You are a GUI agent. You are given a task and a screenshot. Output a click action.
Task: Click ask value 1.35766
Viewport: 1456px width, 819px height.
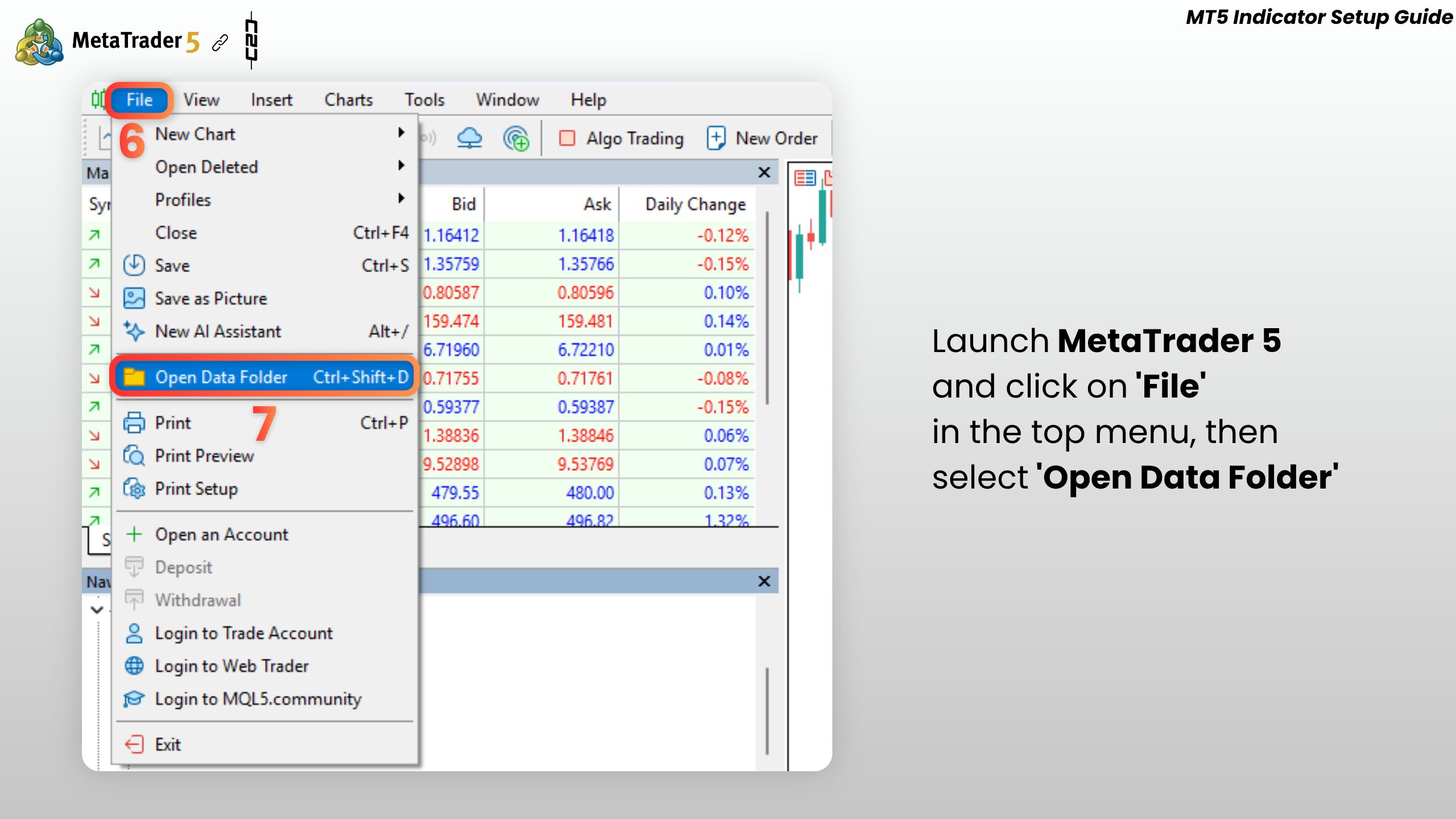point(586,264)
